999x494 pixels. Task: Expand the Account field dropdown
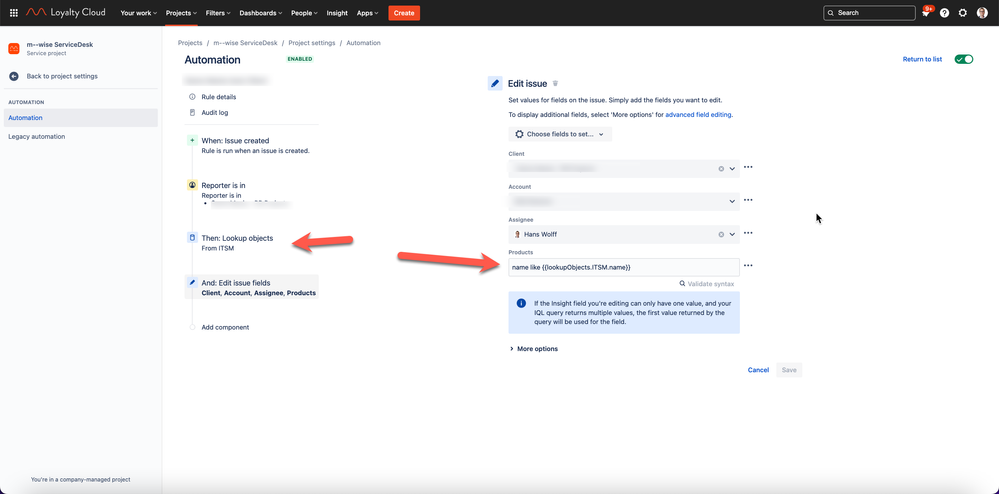click(732, 201)
